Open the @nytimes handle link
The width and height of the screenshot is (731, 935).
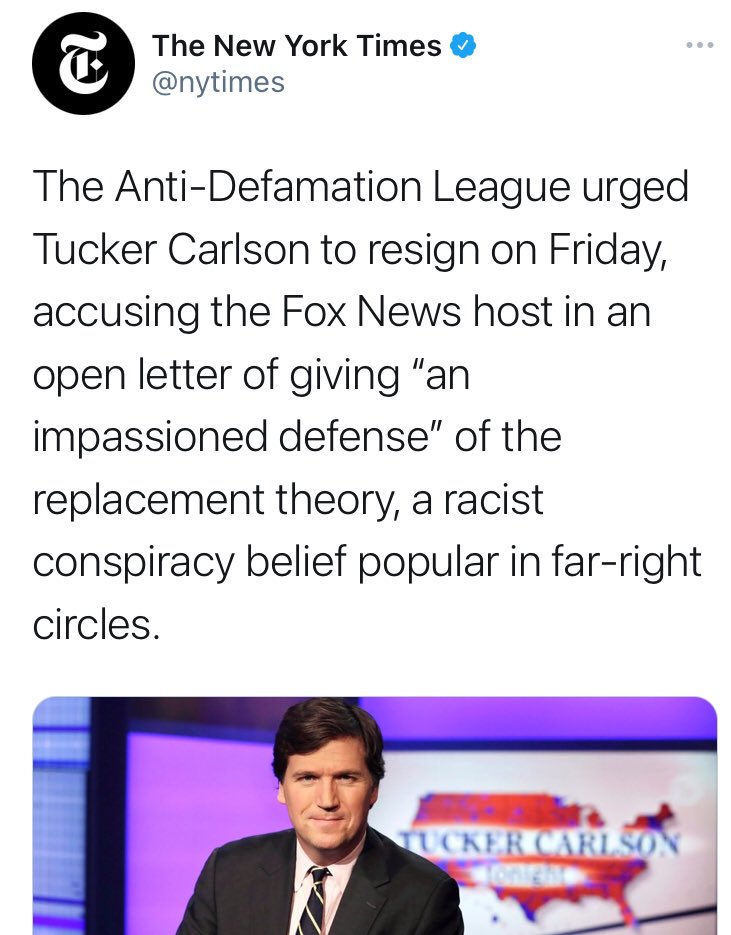pos(218,81)
